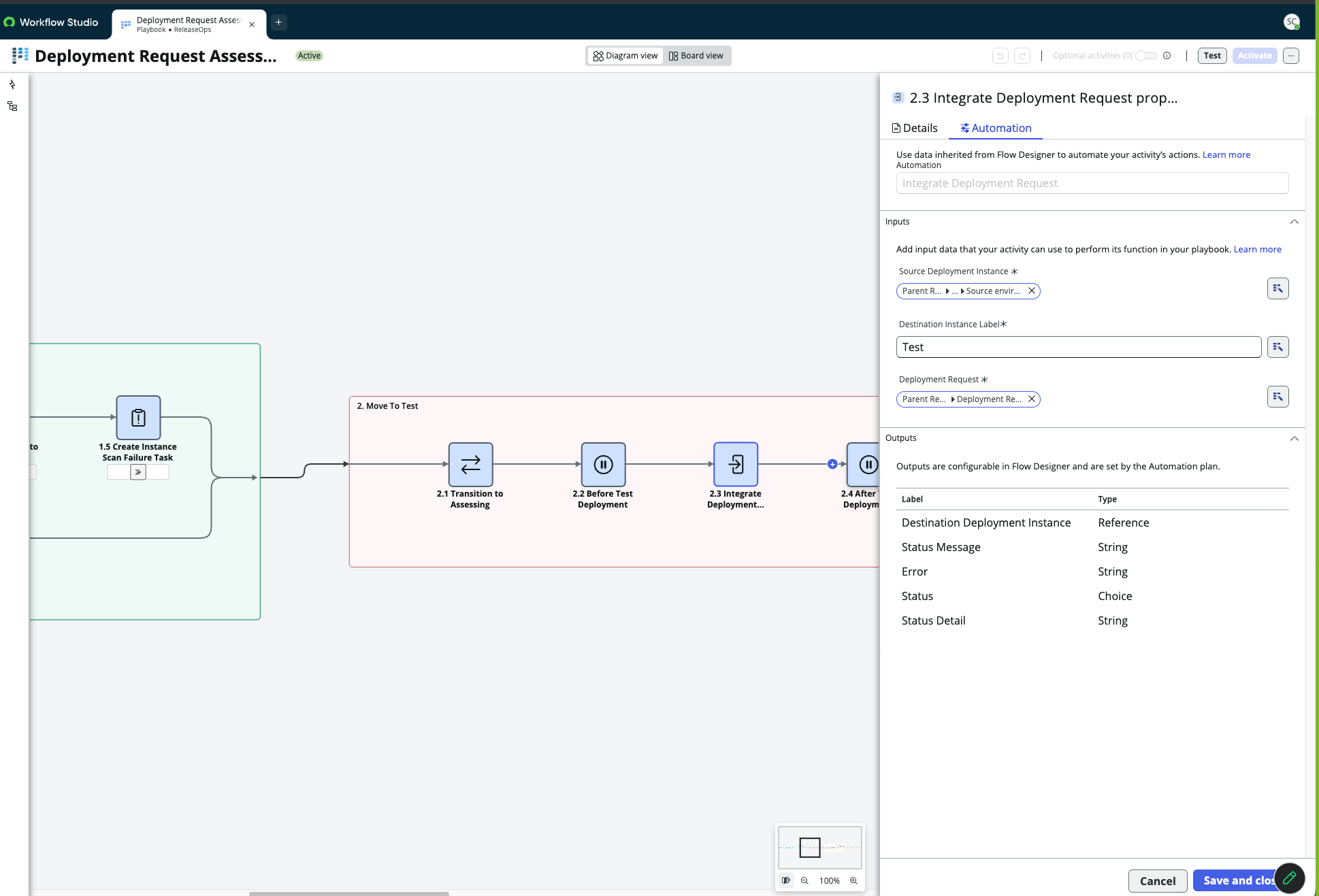
Task: Remove the Source Deployment Instance data pill
Action: [x=1031, y=291]
